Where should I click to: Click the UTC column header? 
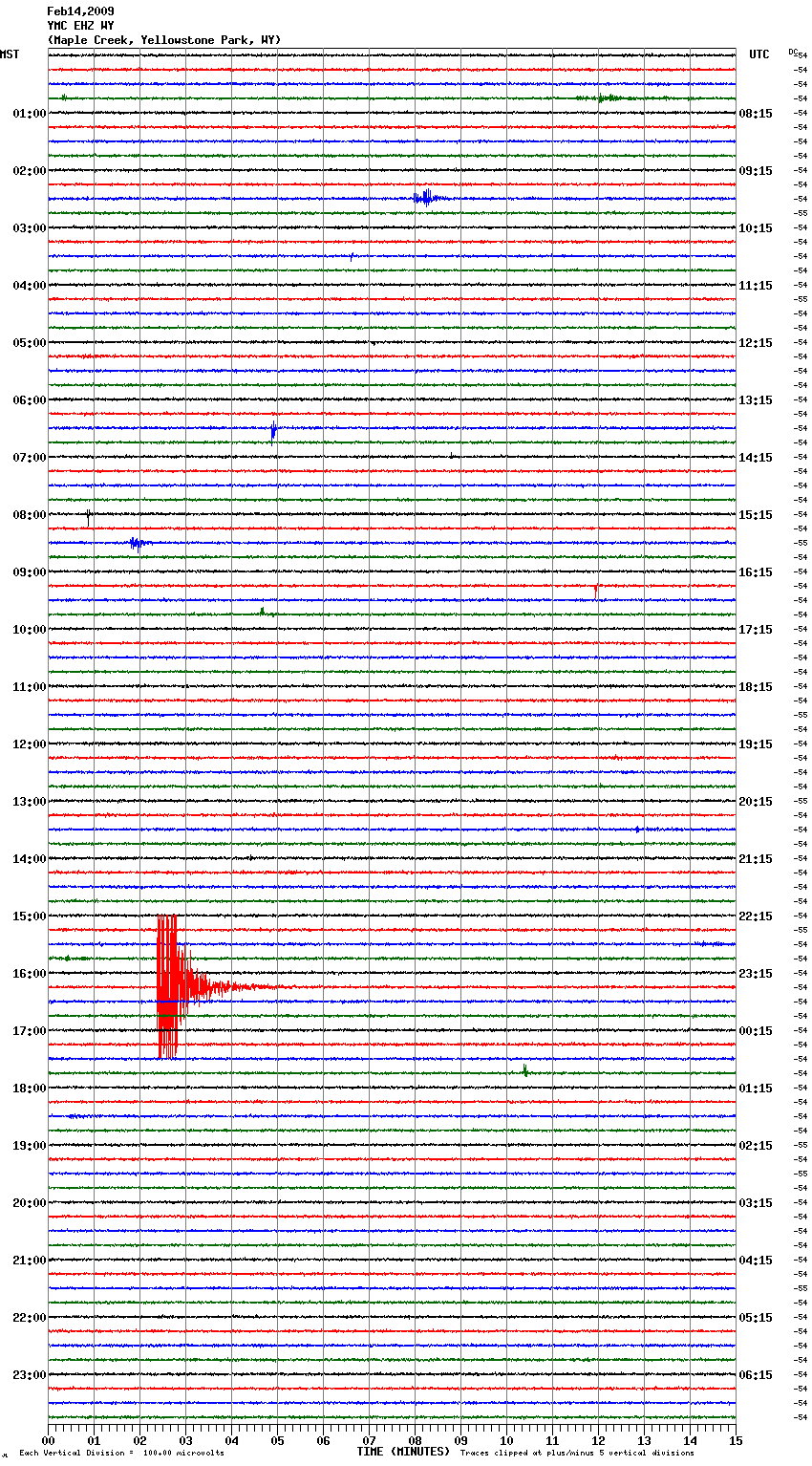click(759, 54)
